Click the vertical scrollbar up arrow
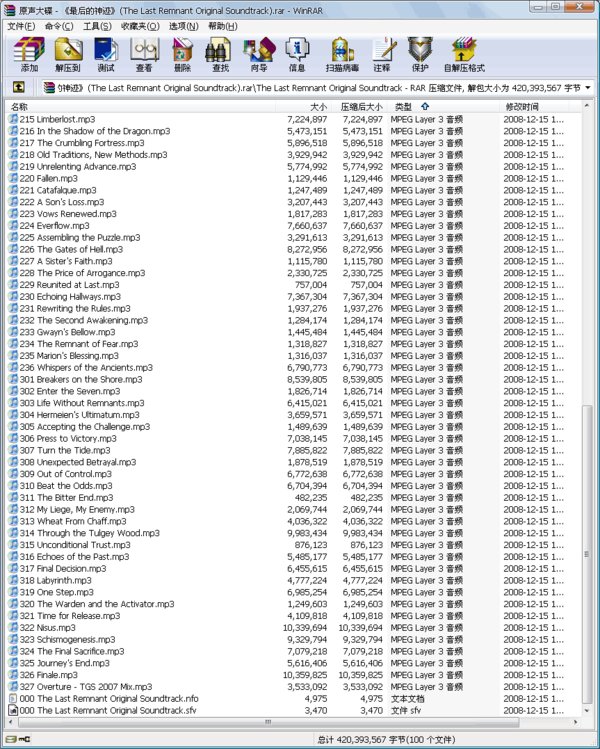This screenshot has width=600, height=749. [587, 106]
